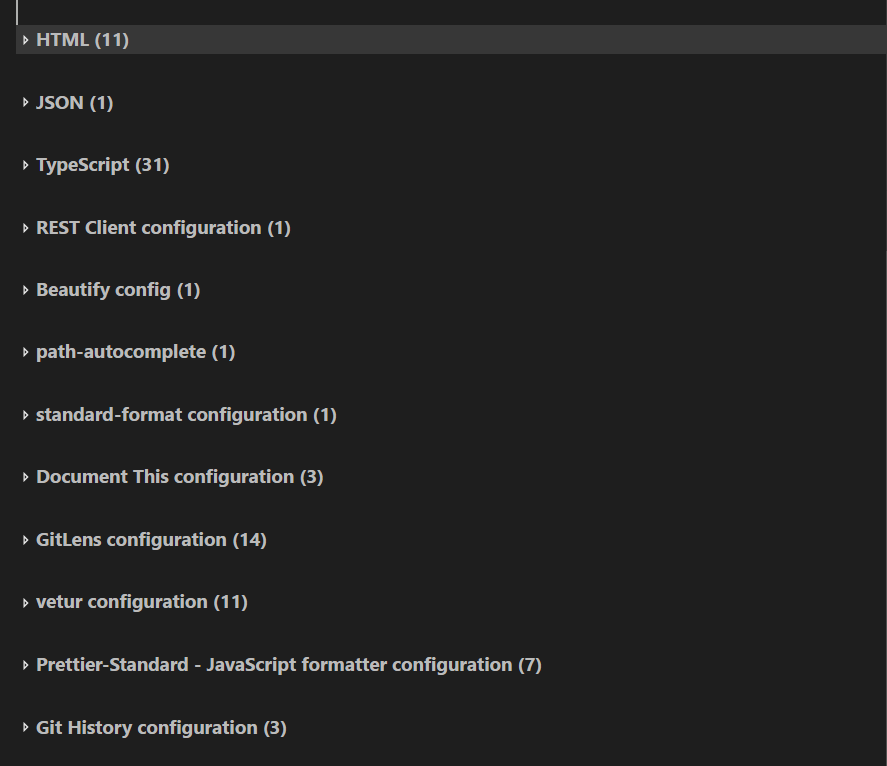The height and width of the screenshot is (766, 887).
Task: Expand the JSON settings section arrow
Action: 26,103
